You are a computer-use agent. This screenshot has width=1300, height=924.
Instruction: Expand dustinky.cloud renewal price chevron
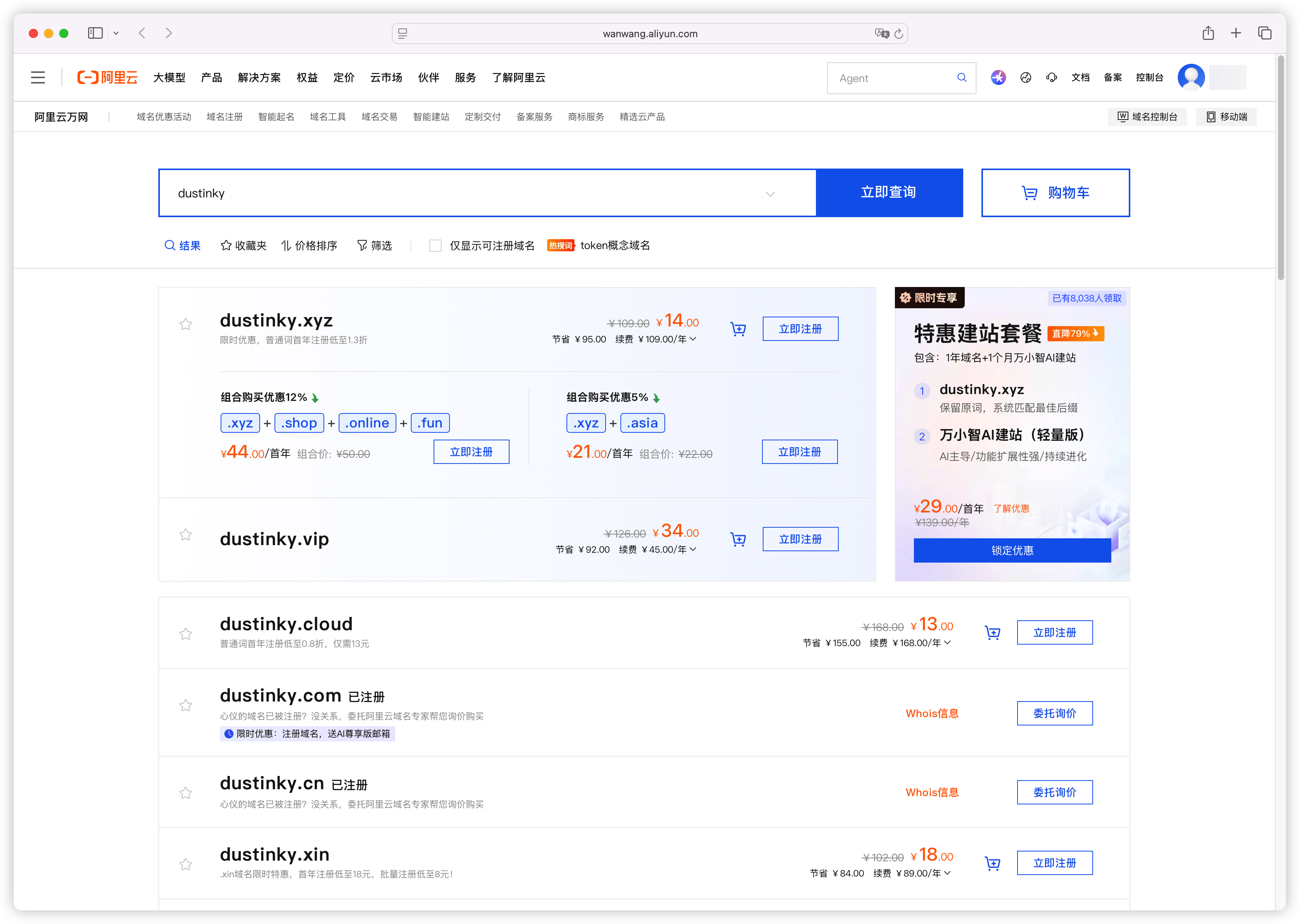[947, 643]
